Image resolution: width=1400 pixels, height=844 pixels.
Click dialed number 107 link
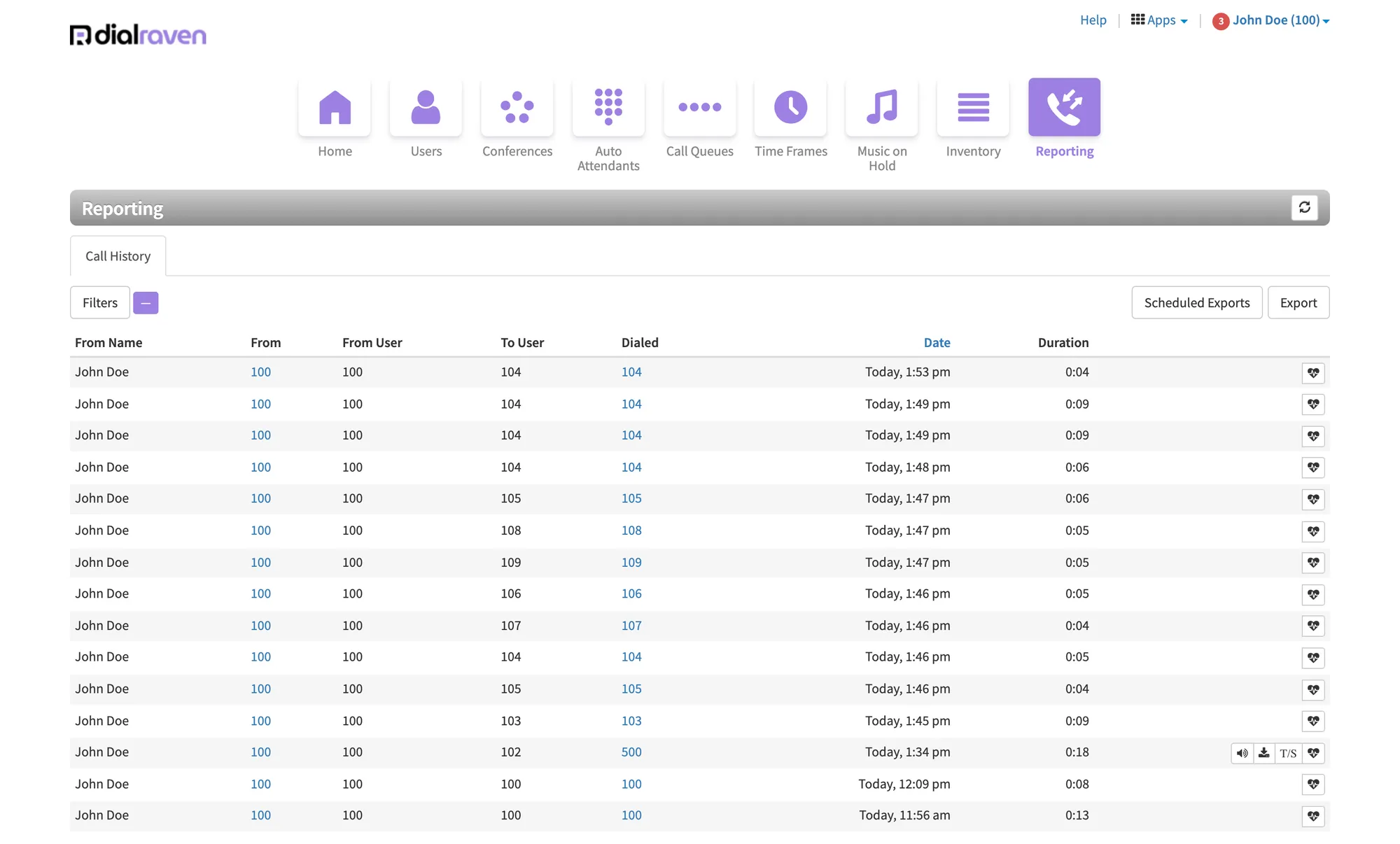click(x=631, y=626)
